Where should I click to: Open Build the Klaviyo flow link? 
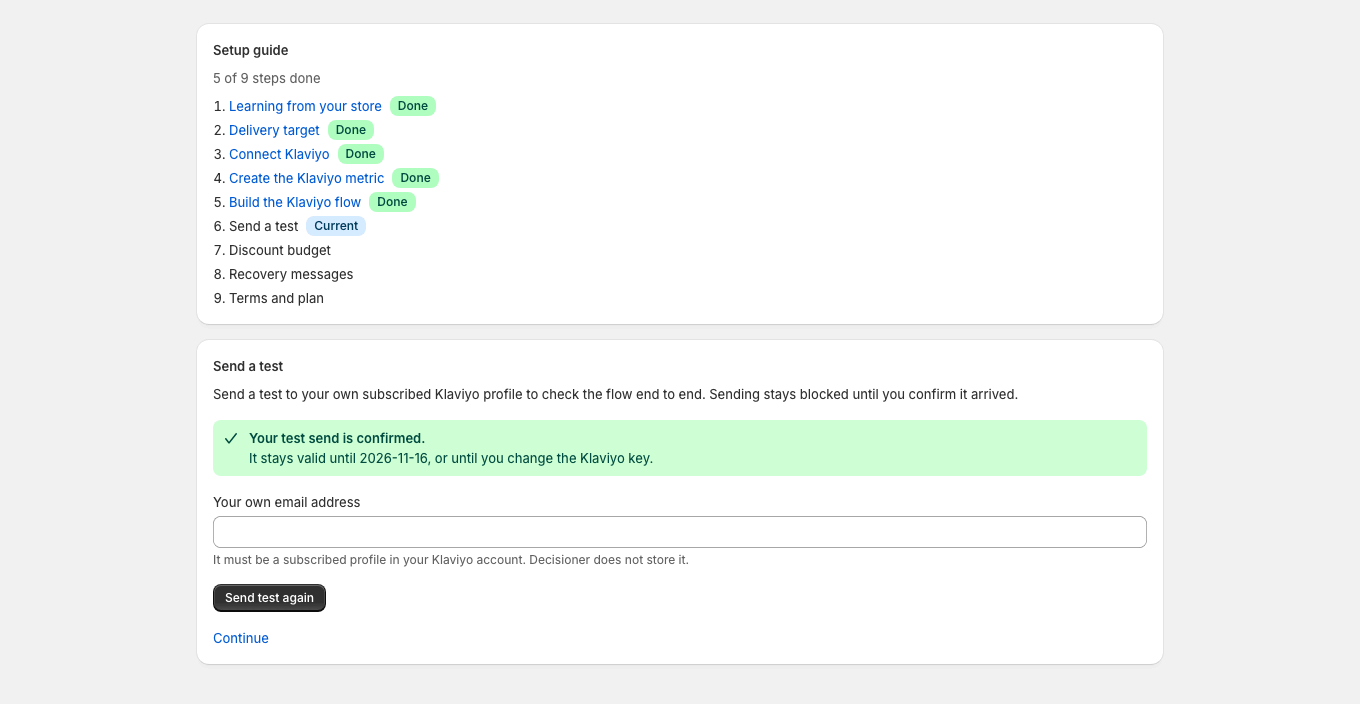(295, 202)
